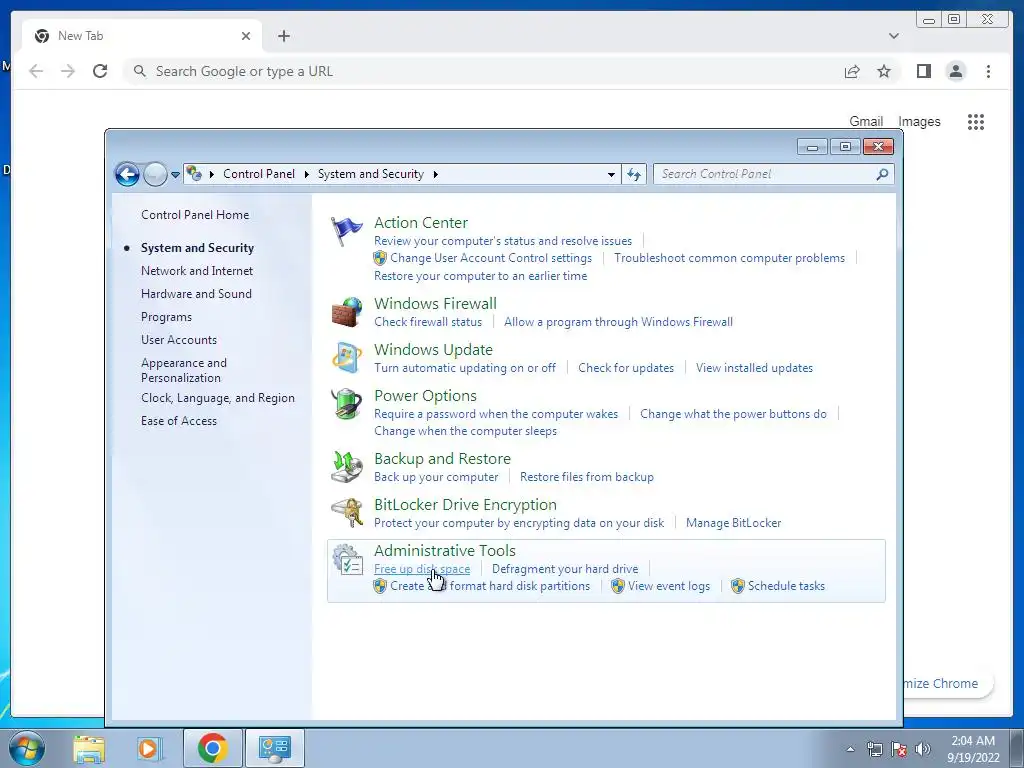Open the address bar previous locations dropdown
The height and width of the screenshot is (768, 1024).
(x=611, y=174)
